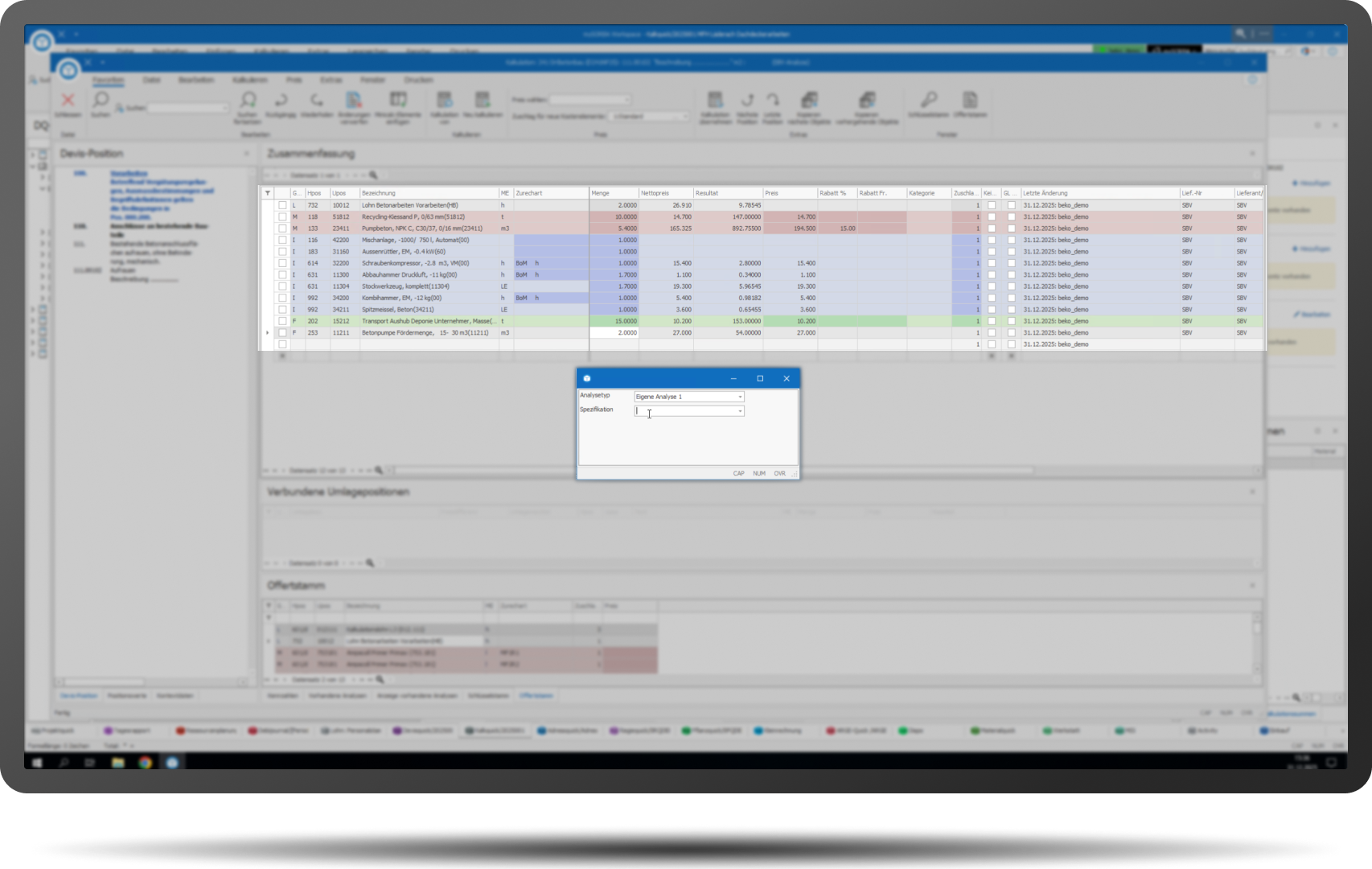Tick the checkbox for Lohn Betonarbeiten row

[282, 205]
